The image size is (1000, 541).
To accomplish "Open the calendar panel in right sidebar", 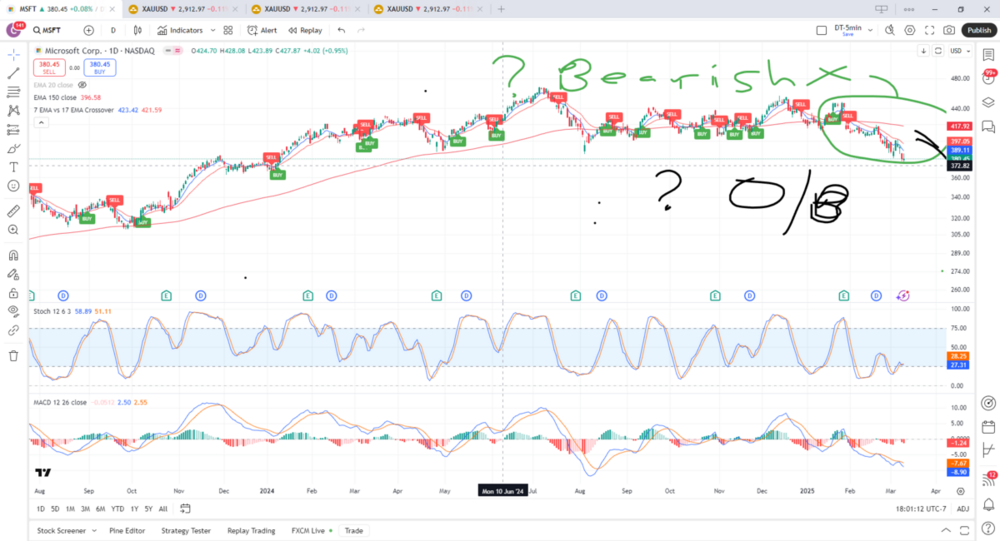I will pos(989,427).
